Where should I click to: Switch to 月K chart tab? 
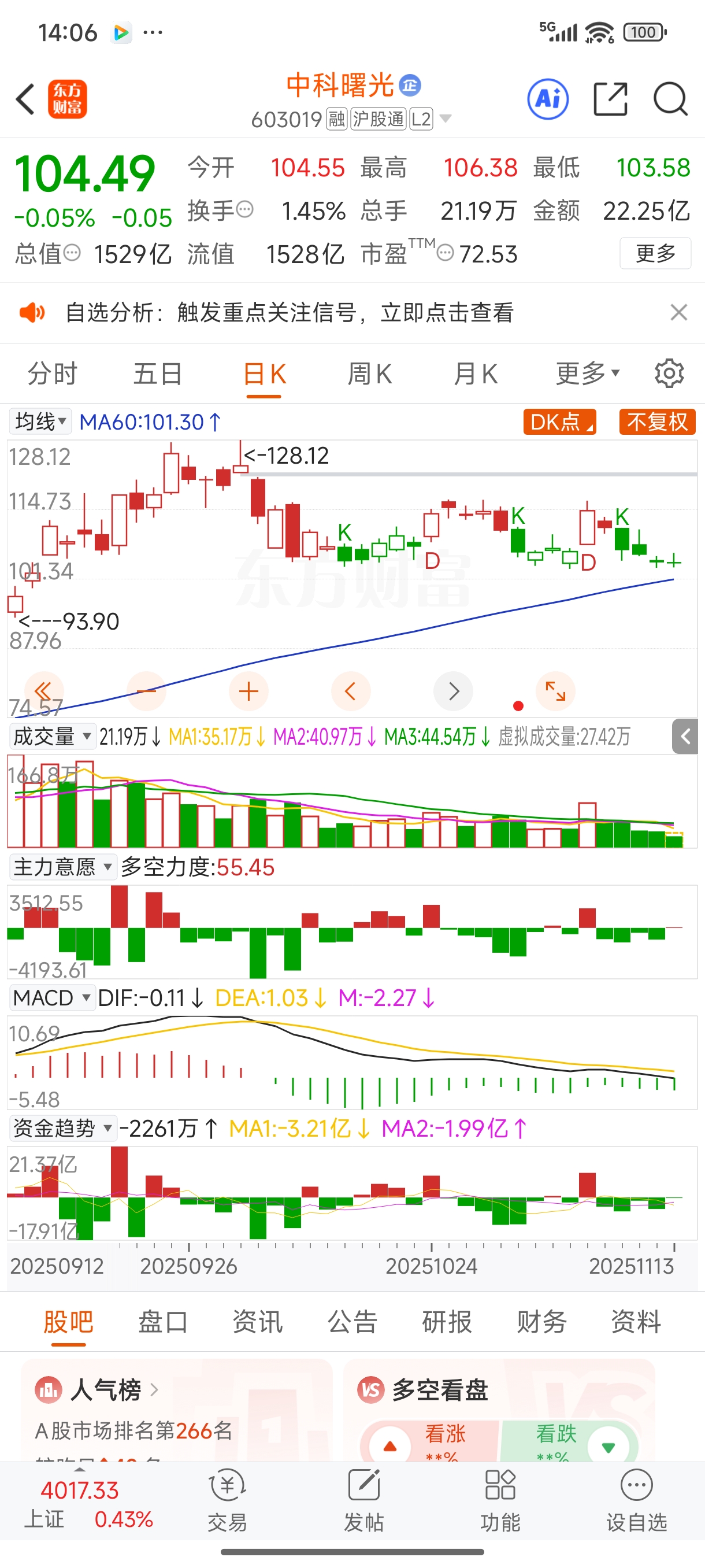[476, 373]
